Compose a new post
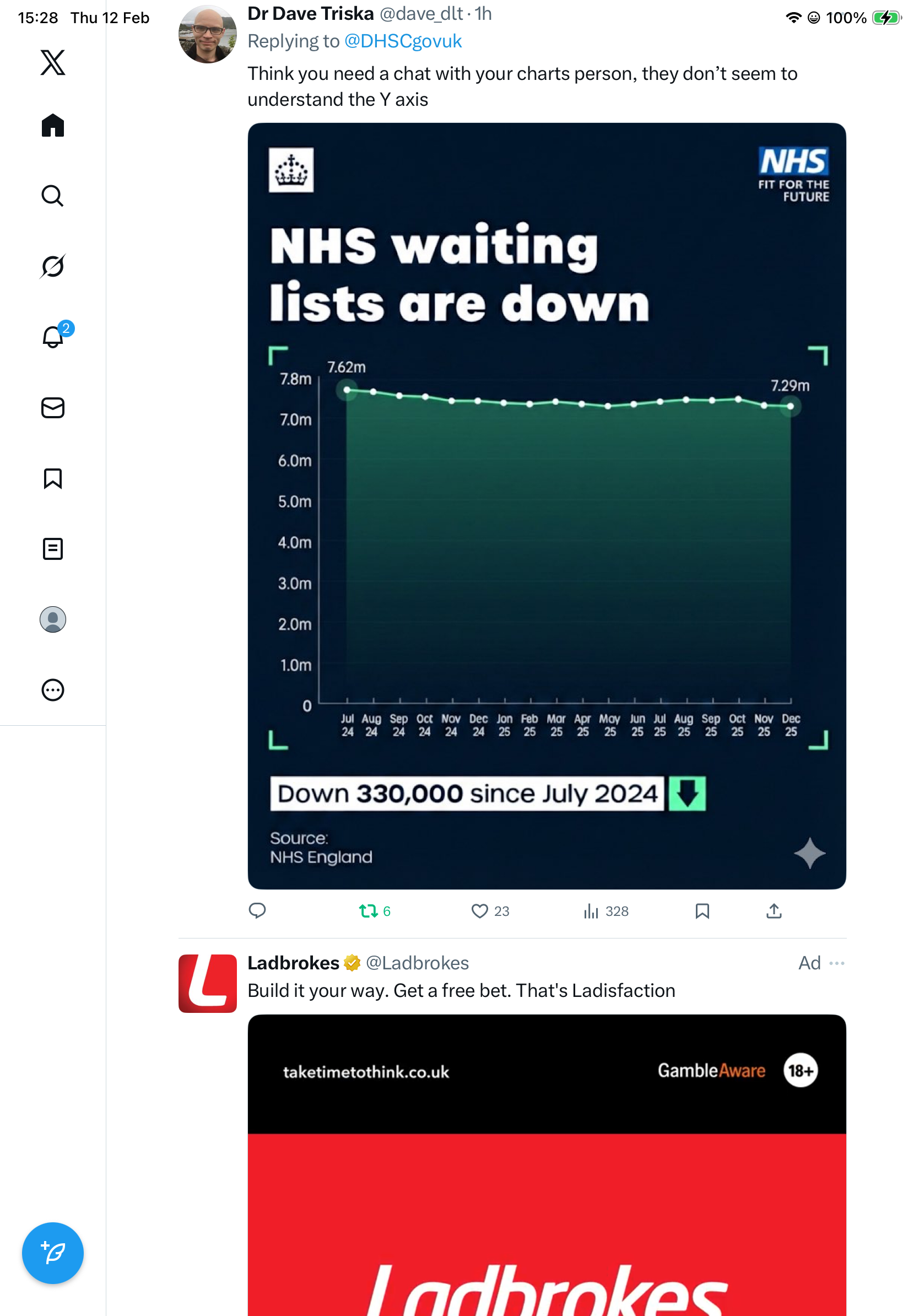The width and height of the screenshot is (919, 1316). coord(53,1253)
